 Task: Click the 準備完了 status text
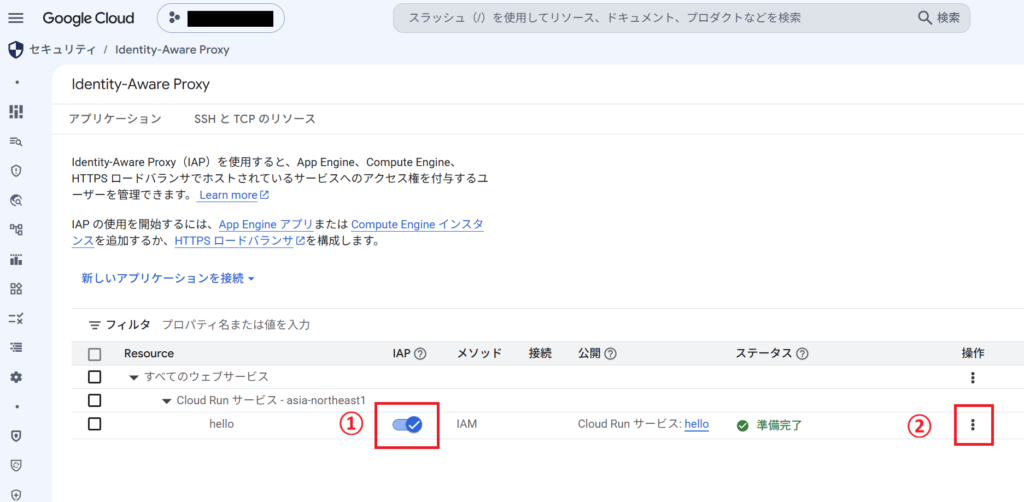[x=779, y=426]
